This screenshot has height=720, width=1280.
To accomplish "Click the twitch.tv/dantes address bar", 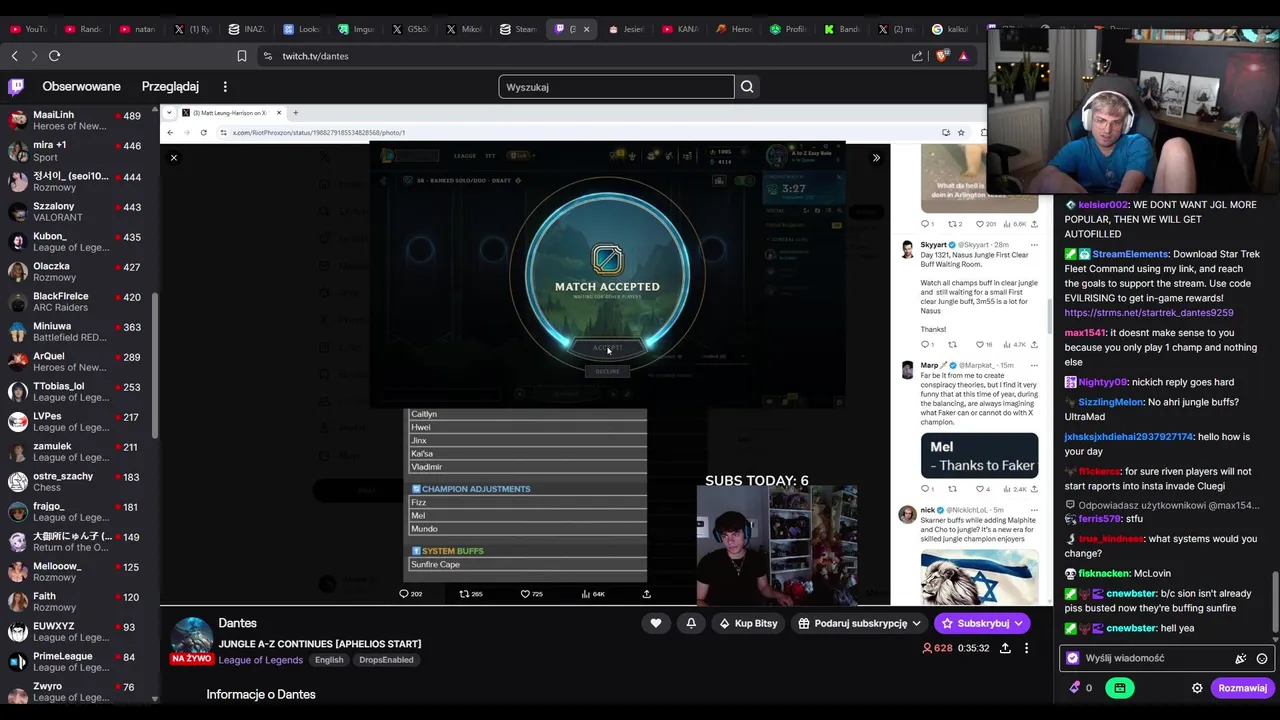I will (315, 56).
